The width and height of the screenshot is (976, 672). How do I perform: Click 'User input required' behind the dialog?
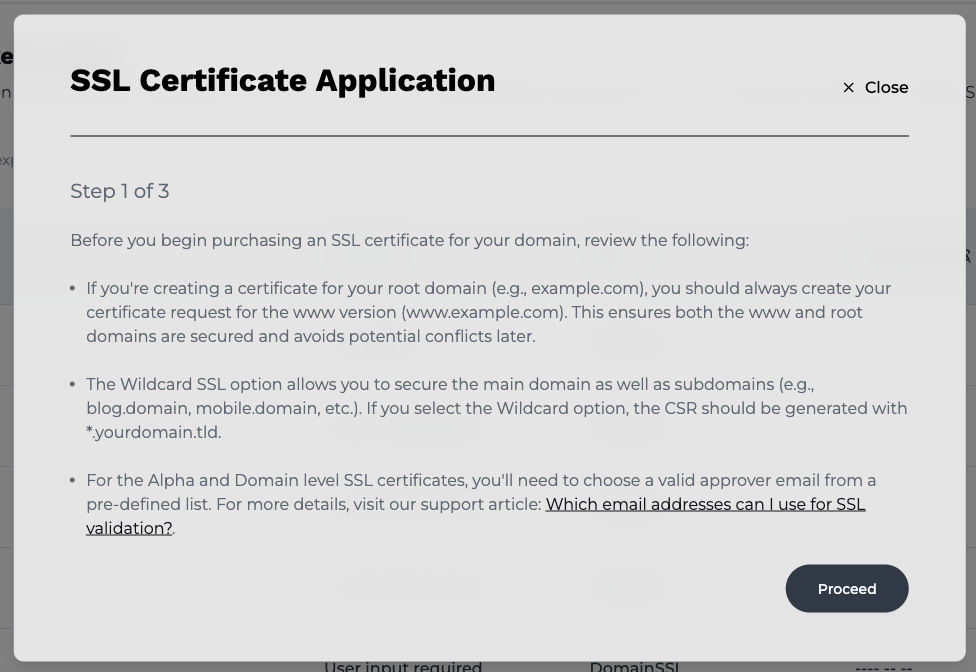click(x=403, y=666)
